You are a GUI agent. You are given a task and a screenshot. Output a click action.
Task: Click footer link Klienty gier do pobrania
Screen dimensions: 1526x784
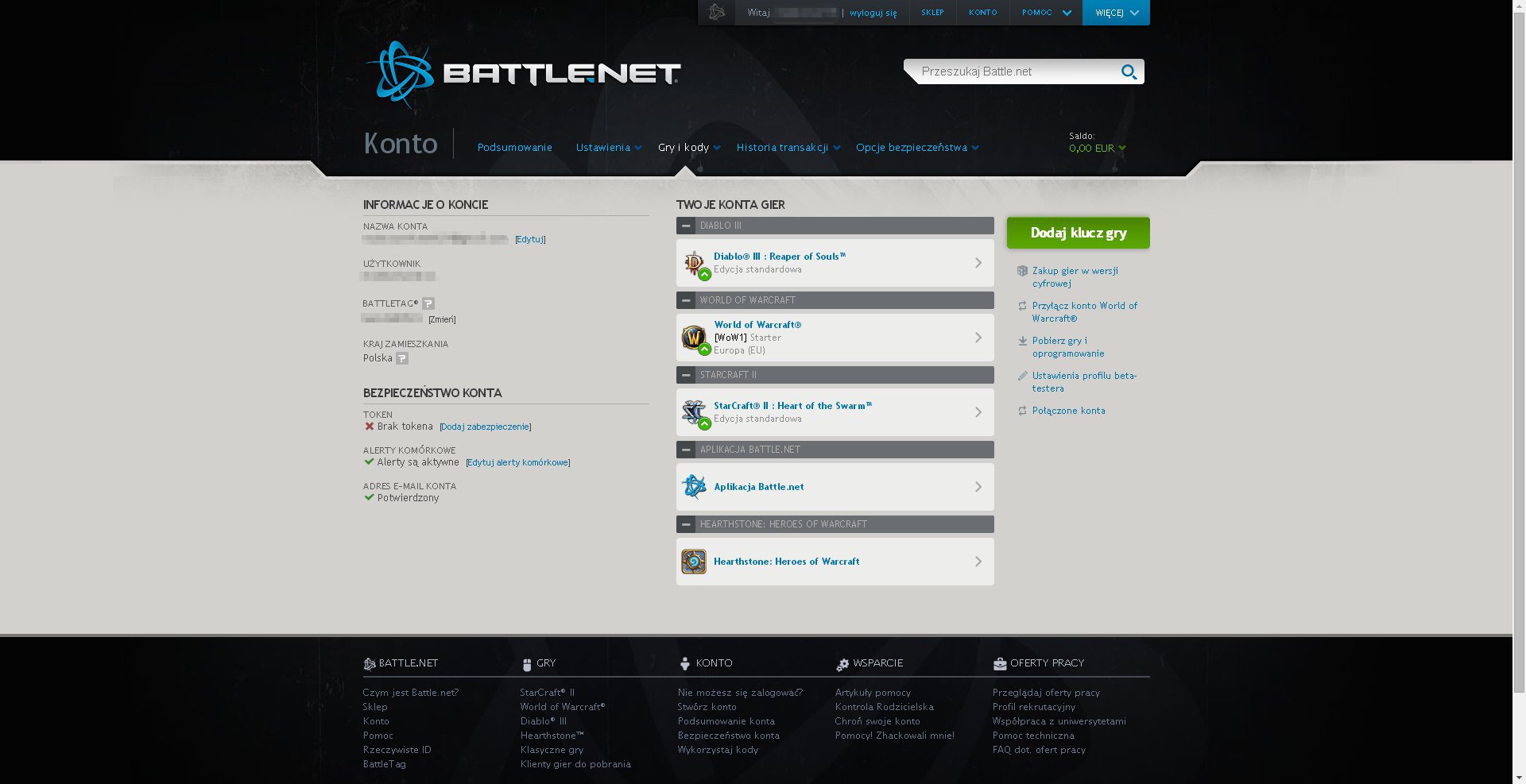coord(575,764)
